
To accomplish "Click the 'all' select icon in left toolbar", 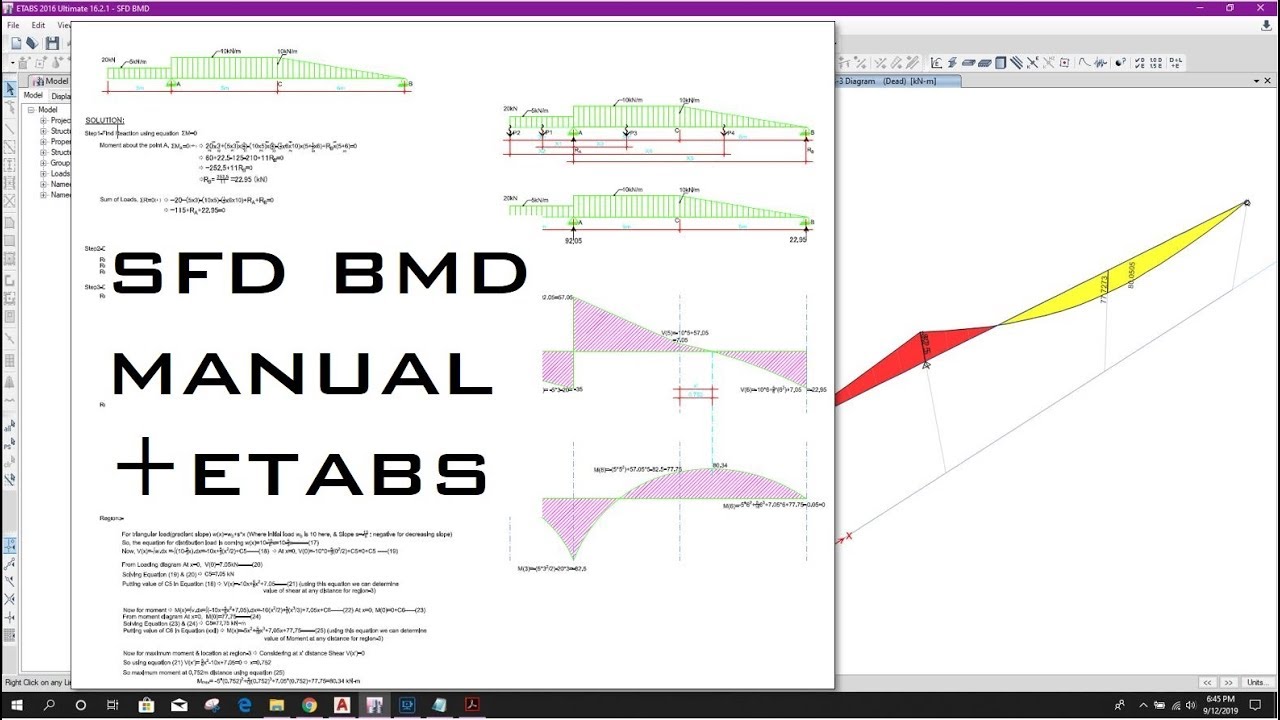I will (x=10, y=426).
